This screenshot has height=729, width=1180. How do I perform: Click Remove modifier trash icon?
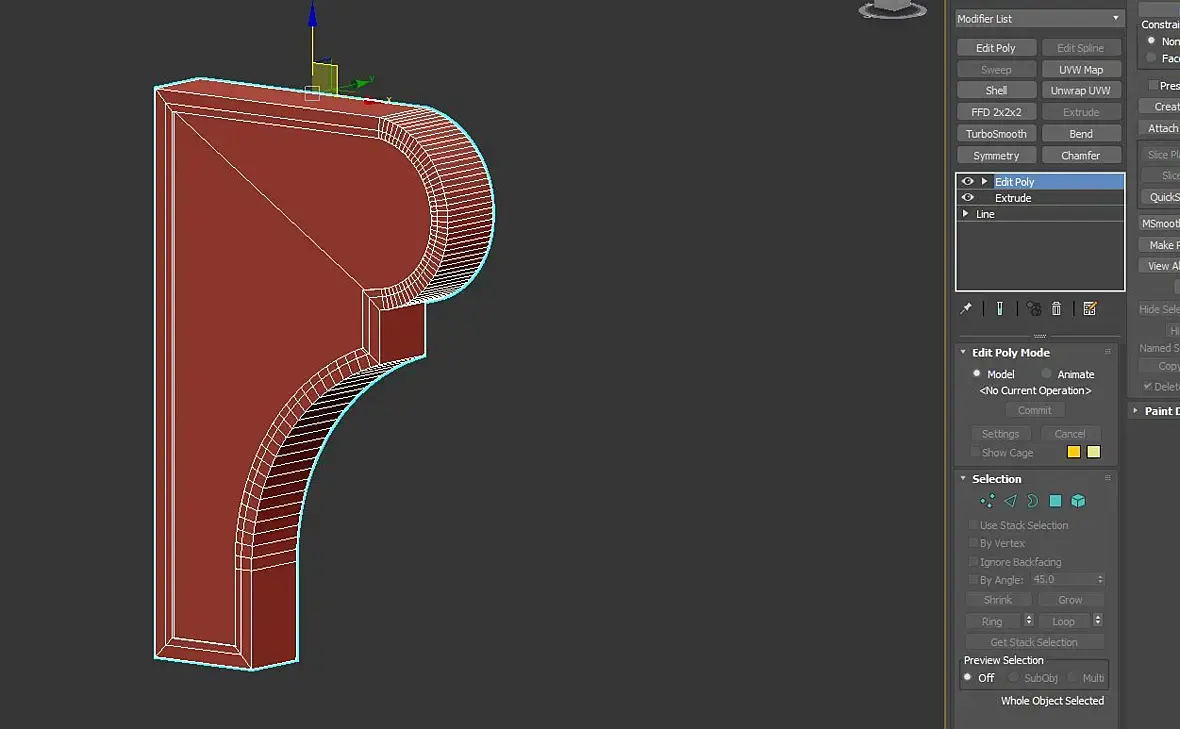(1057, 308)
